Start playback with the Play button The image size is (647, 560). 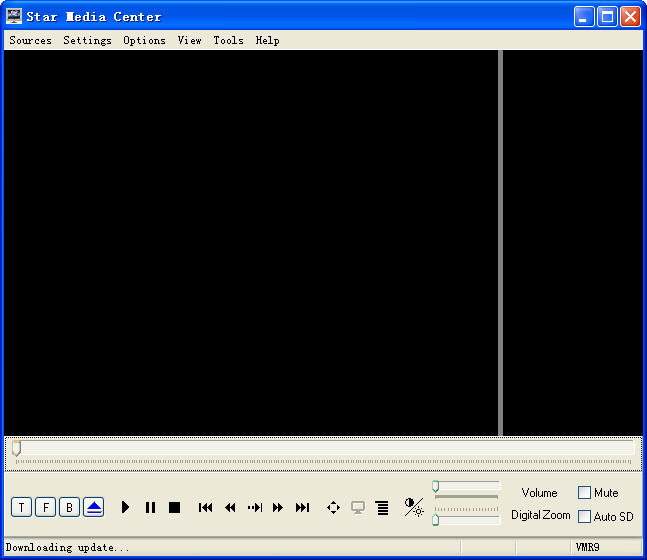[125, 507]
